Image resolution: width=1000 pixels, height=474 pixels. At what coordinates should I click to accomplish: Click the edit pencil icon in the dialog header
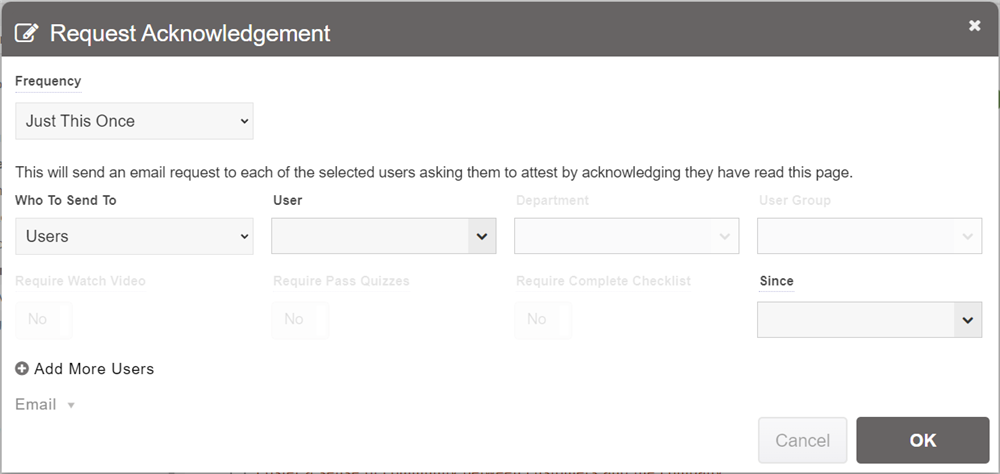[27, 33]
